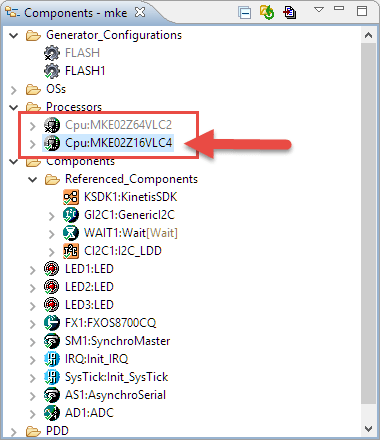Select the Generator_Configurations folder label
Image resolution: width=380 pixels, height=440 pixels.
(x=114, y=35)
